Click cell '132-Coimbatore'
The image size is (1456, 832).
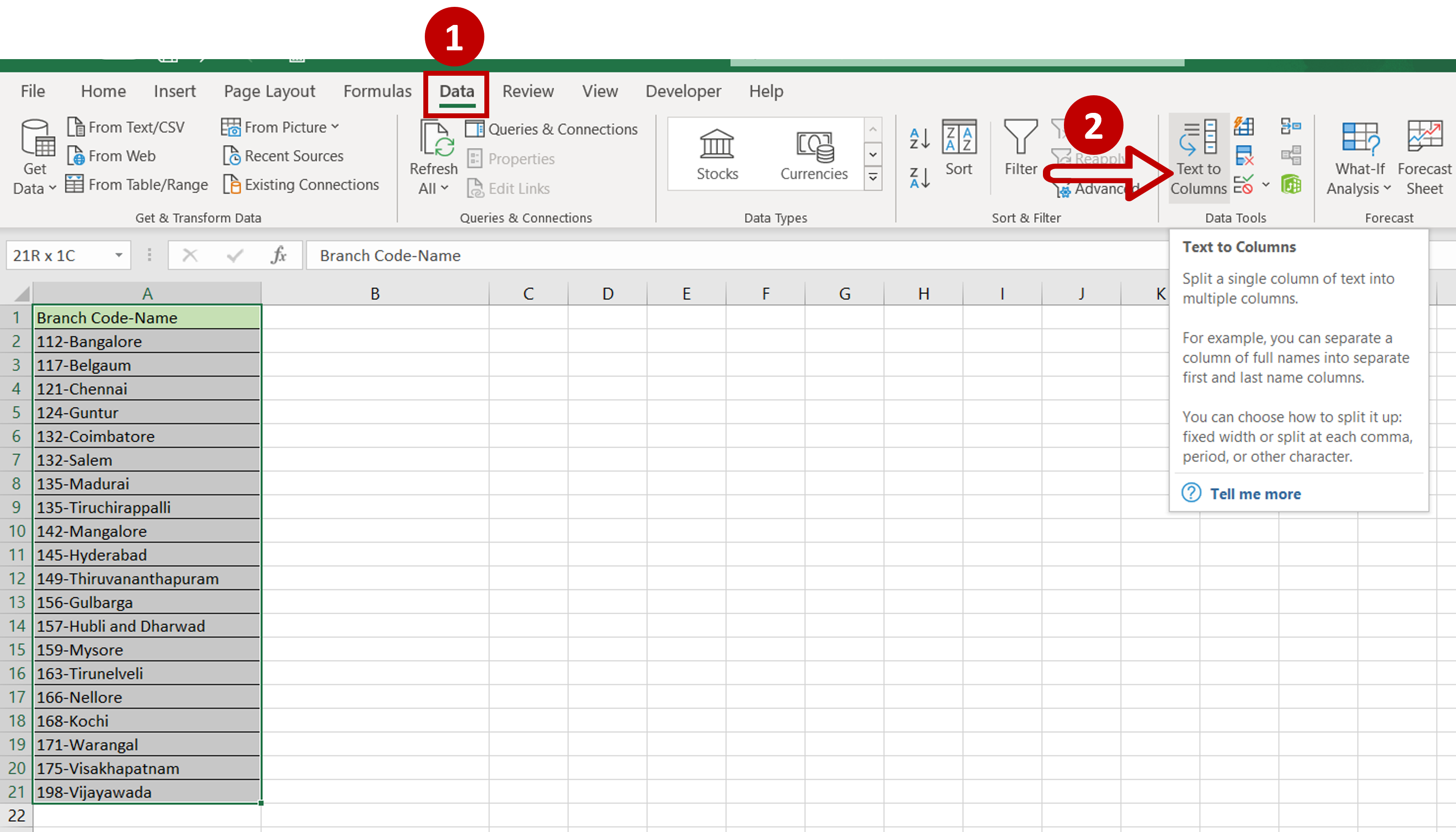pos(147,436)
